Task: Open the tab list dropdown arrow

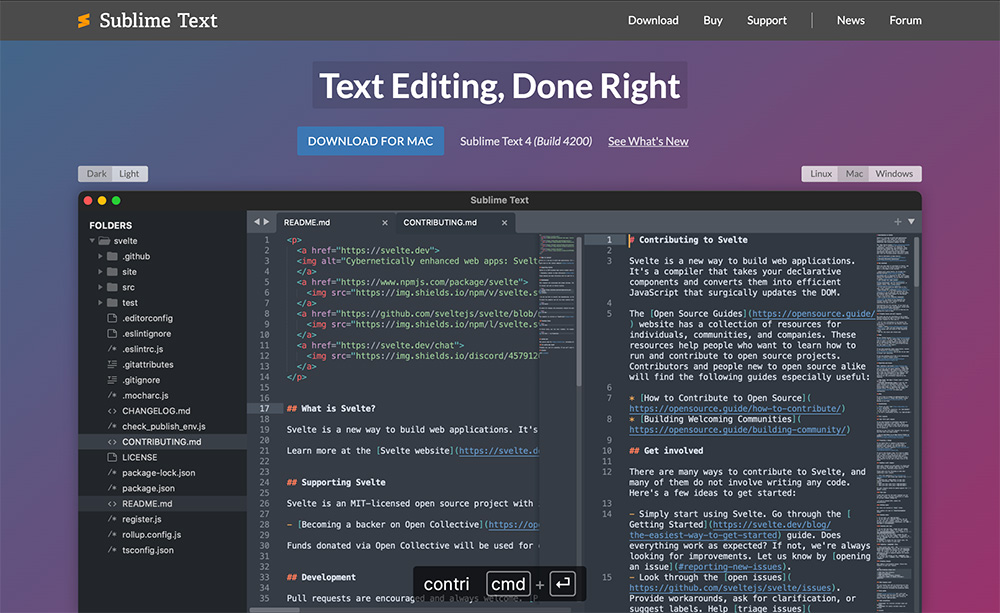Action: (911, 222)
